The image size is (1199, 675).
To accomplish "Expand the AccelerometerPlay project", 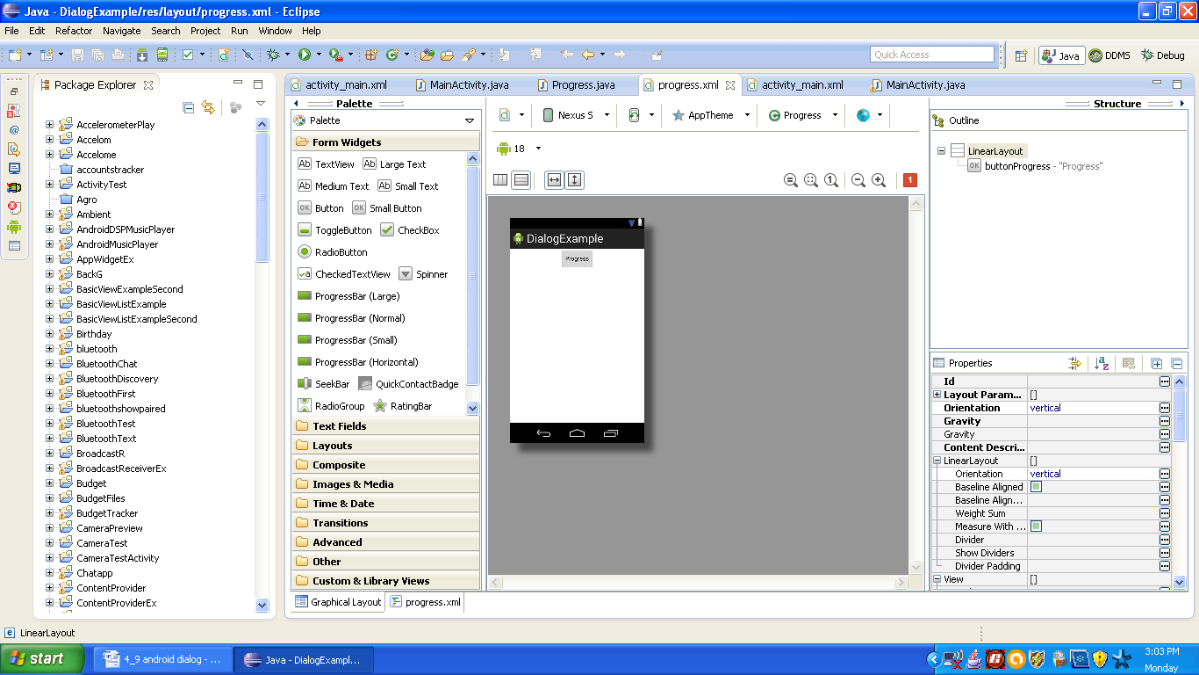I will tap(50, 125).
